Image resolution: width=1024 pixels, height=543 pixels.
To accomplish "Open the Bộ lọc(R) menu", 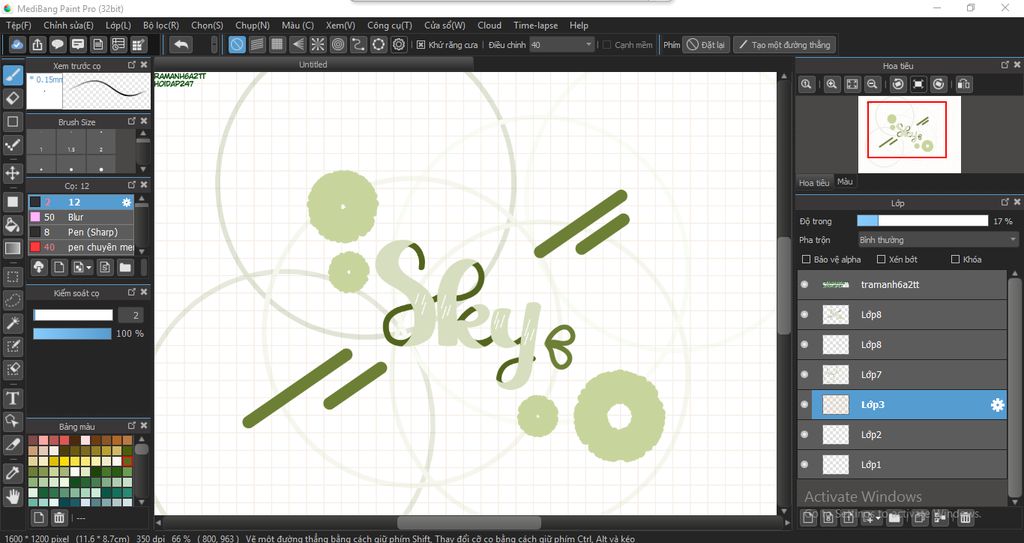I will click(x=161, y=25).
